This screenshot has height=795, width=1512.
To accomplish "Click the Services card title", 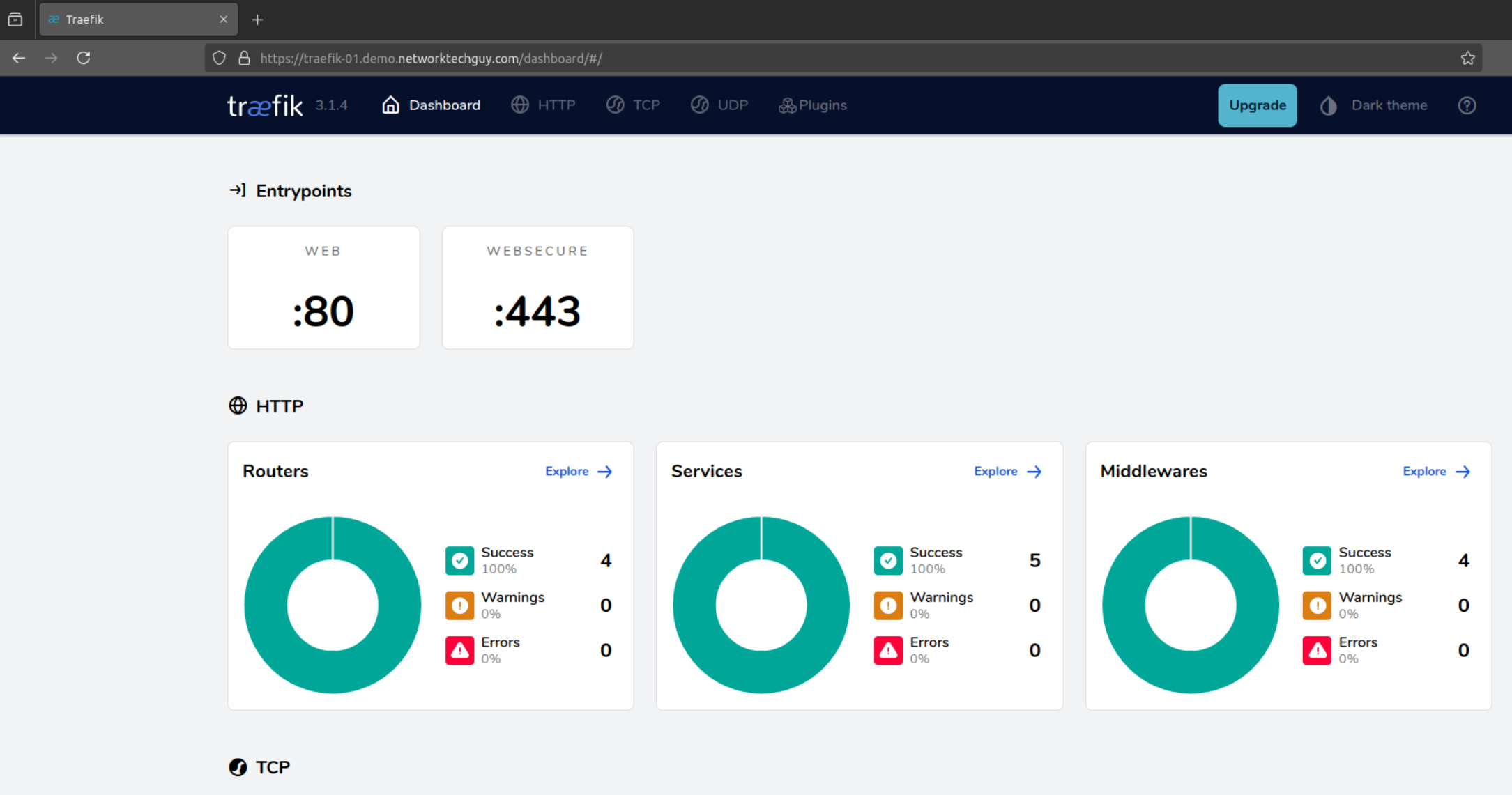I will 707,472.
